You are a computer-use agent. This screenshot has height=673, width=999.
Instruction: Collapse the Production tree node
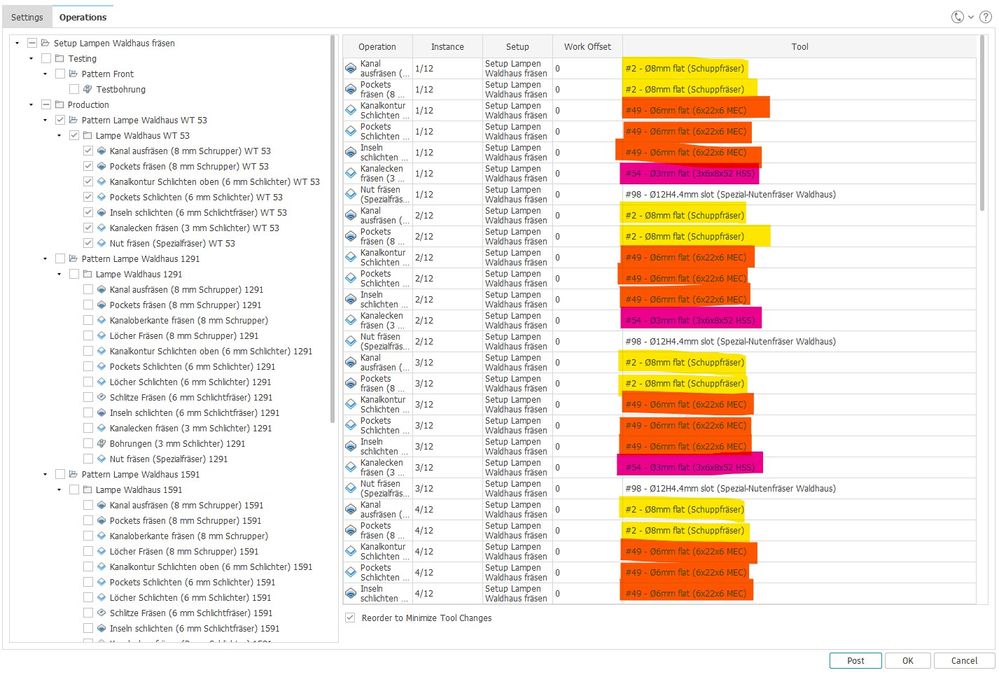coord(31,105)
